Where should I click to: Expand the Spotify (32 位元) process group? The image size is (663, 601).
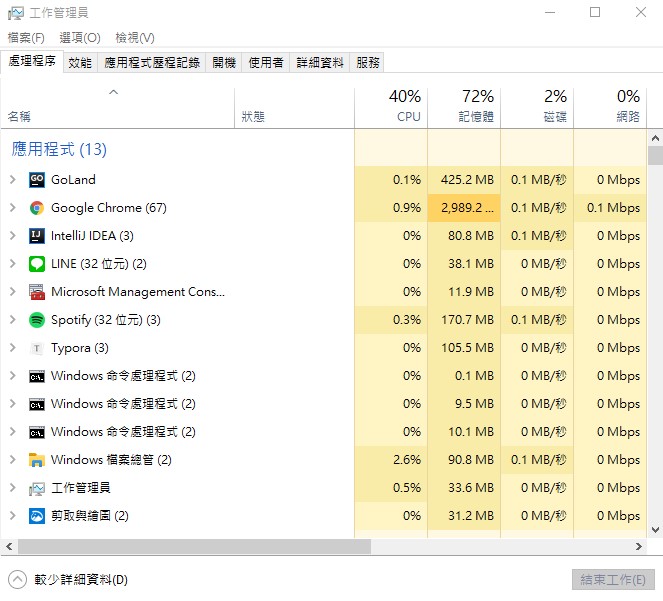click(12, 320)
